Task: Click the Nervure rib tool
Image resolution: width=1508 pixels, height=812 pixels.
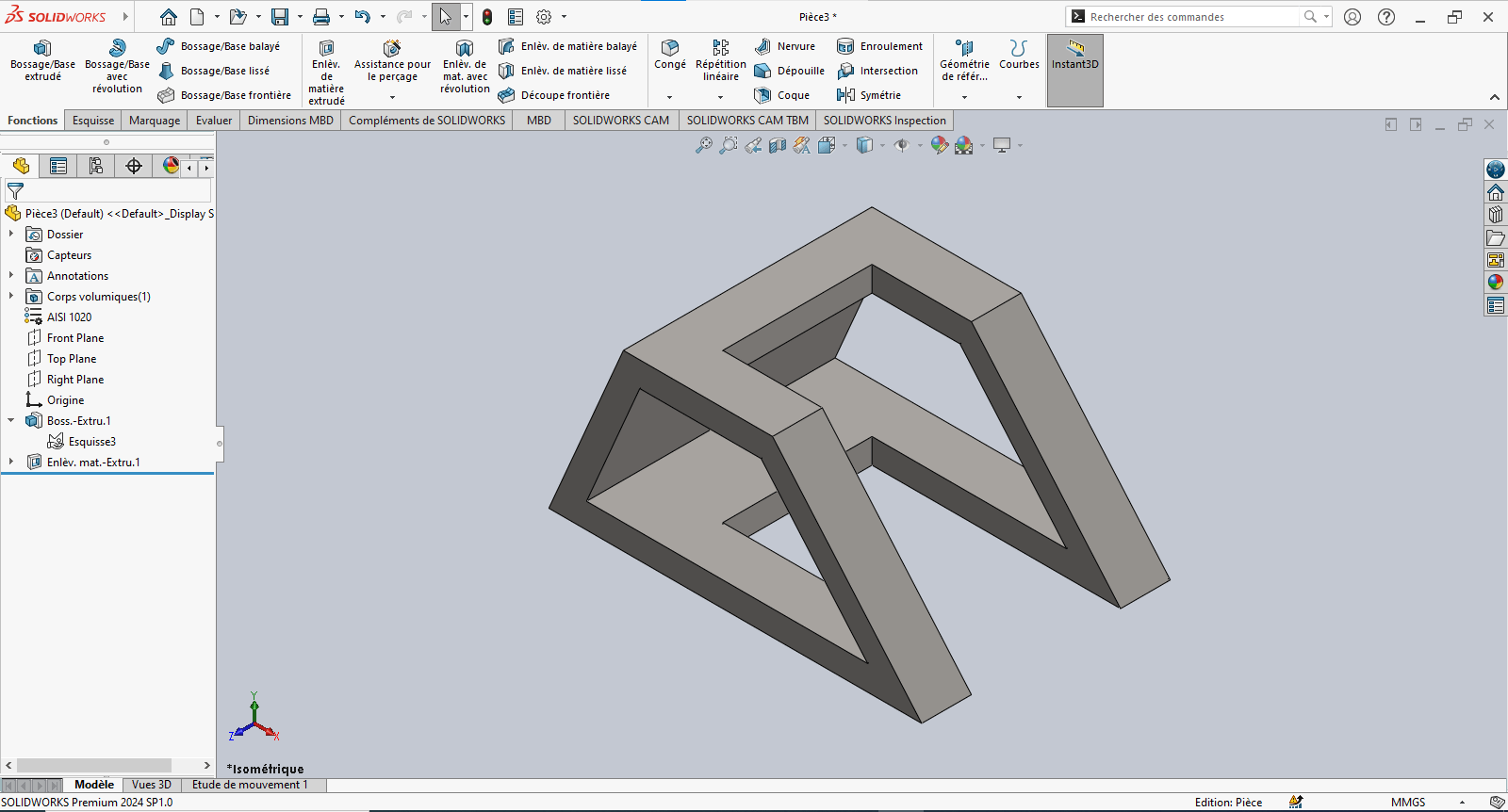Action: point(785,46)
